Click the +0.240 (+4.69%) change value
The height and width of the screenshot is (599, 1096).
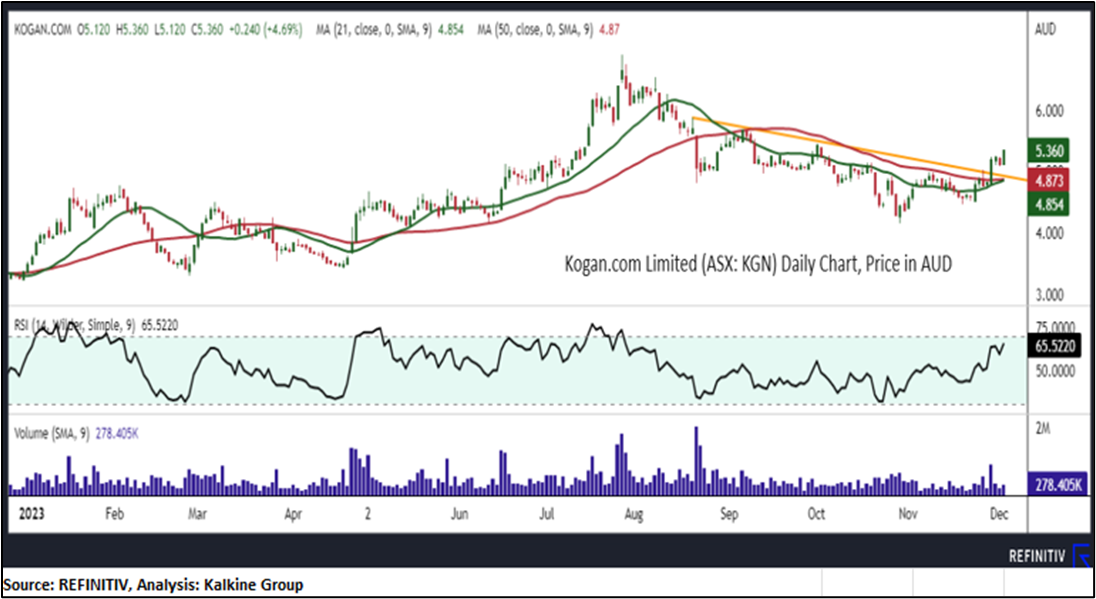268,29
